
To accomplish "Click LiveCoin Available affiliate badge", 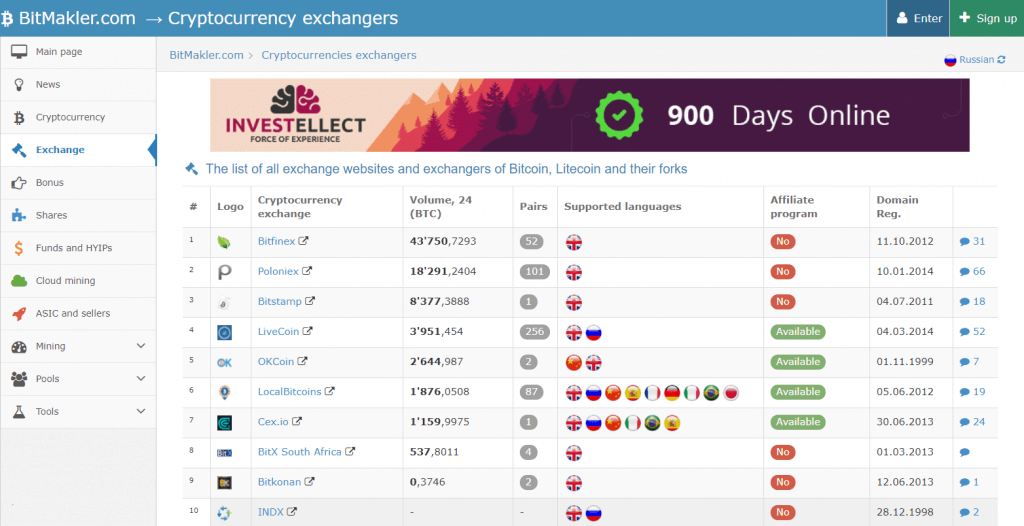I will pyautogui.click(x=797, y=331).
